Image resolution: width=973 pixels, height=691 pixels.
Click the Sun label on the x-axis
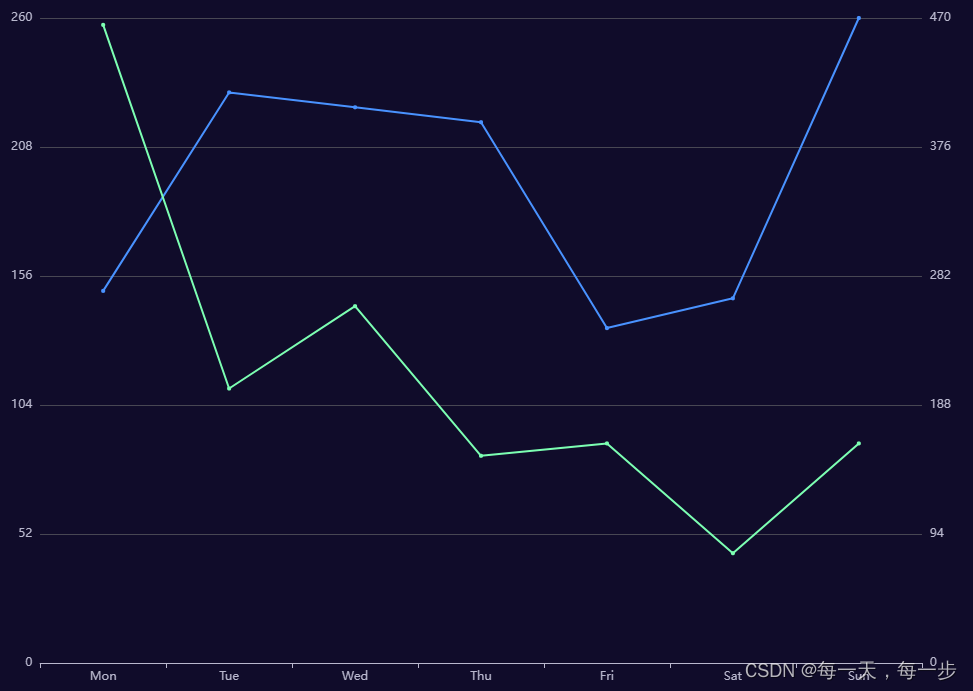[x=859, y=676]
